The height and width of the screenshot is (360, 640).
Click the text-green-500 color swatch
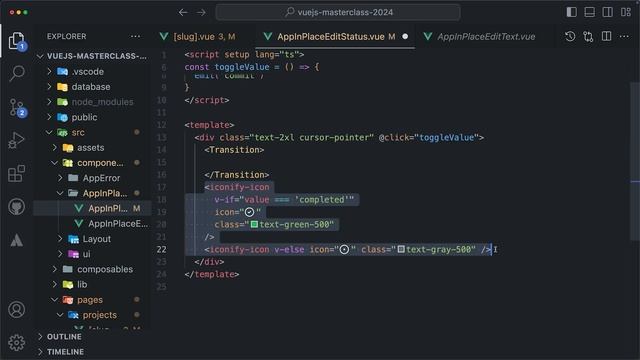254,224
